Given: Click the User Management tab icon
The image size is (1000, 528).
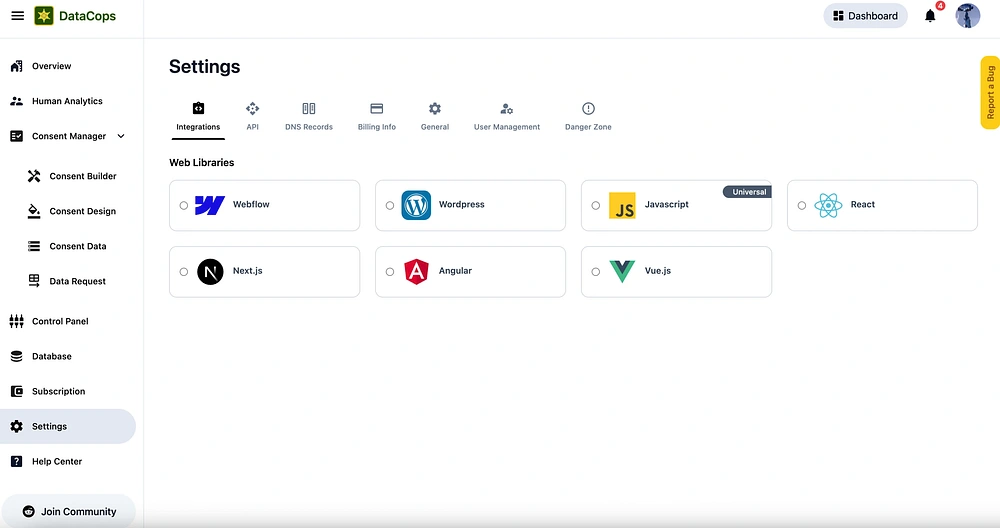Looking at the screenshot, I should [x=506, y=109].
